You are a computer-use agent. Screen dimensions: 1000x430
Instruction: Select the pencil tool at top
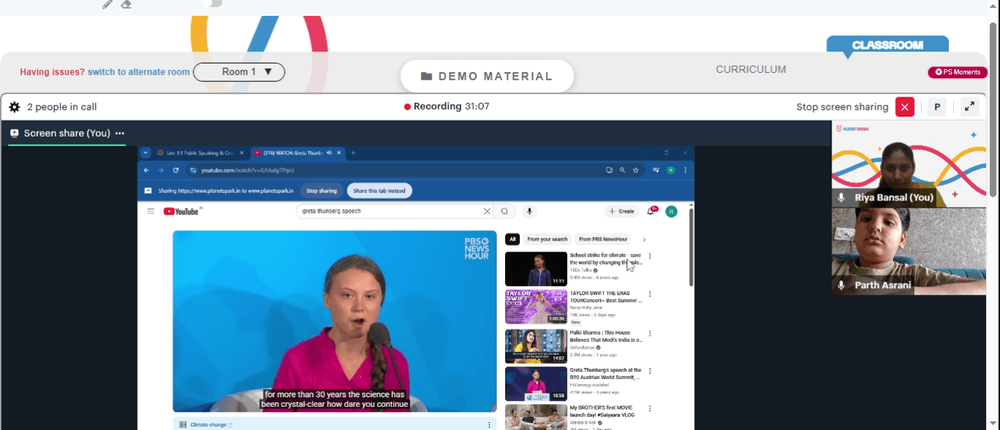[107, 4]
